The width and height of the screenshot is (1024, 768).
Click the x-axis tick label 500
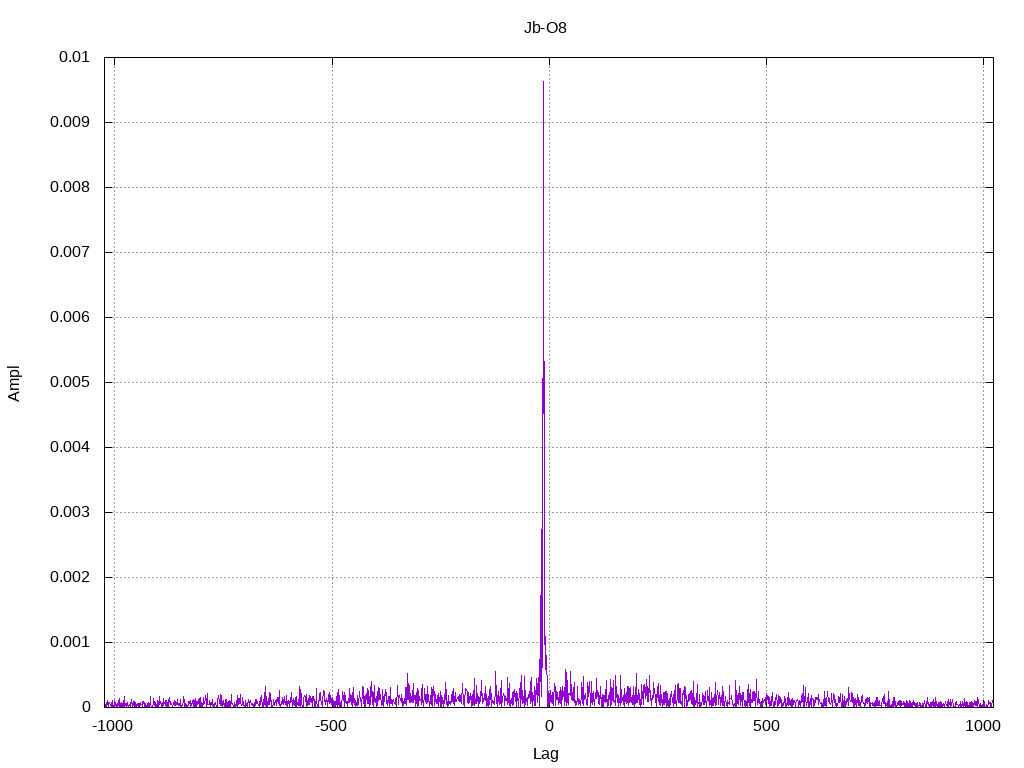766,726
